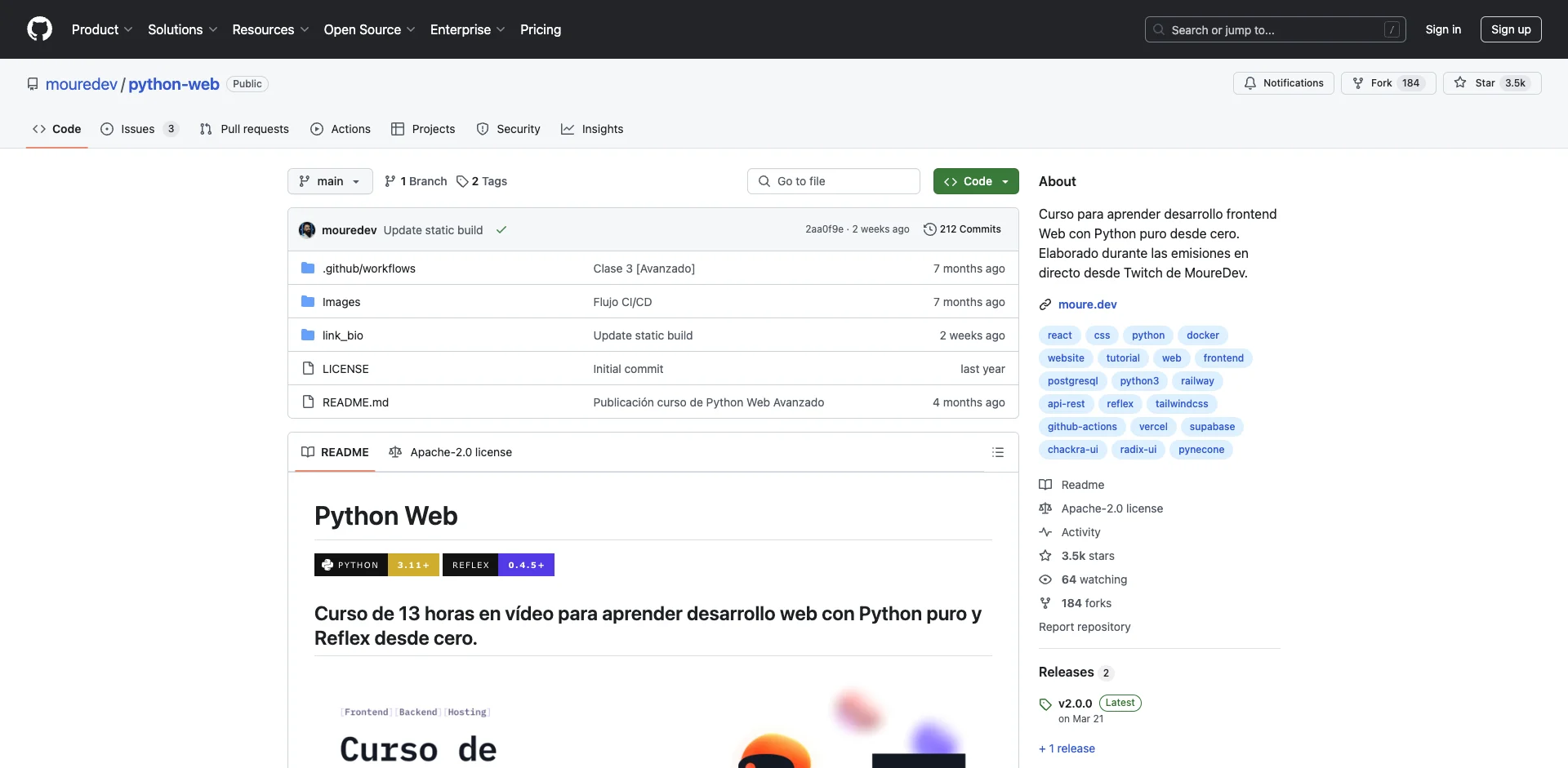Expand the Solutions menu

pyautogui.click(x=182, y=29)
